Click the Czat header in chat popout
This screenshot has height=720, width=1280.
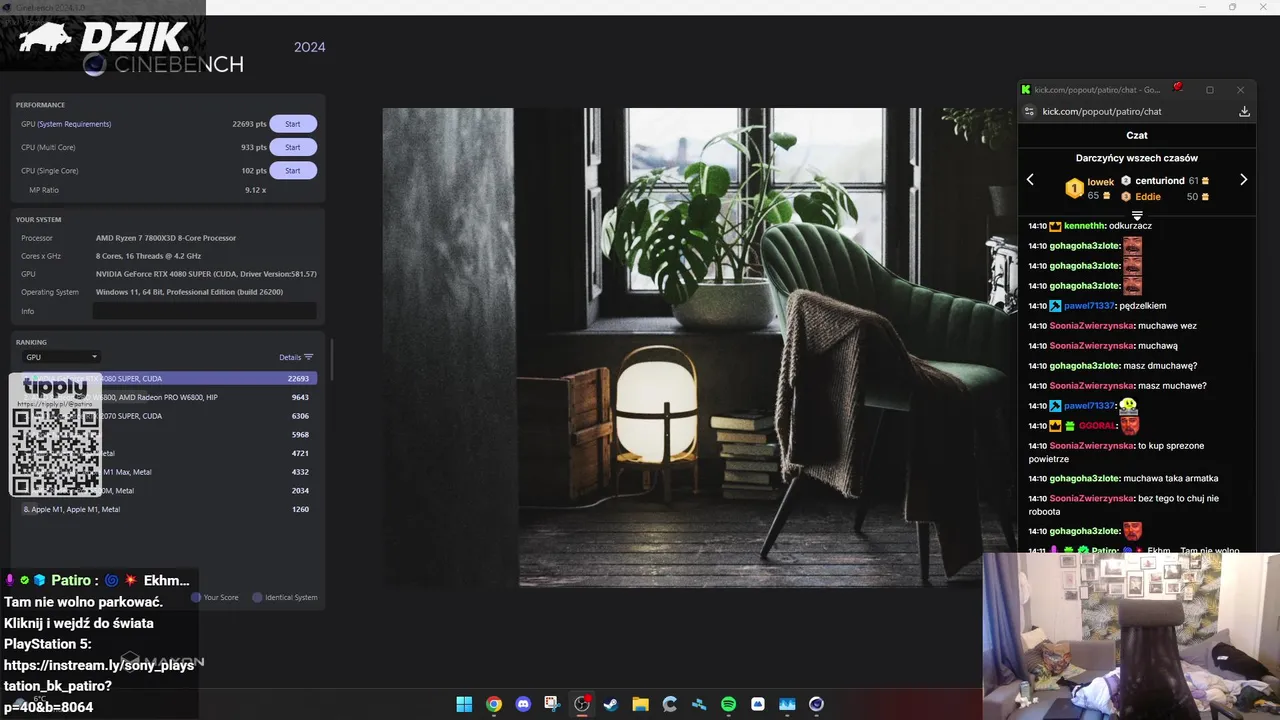click(1137, 135)
